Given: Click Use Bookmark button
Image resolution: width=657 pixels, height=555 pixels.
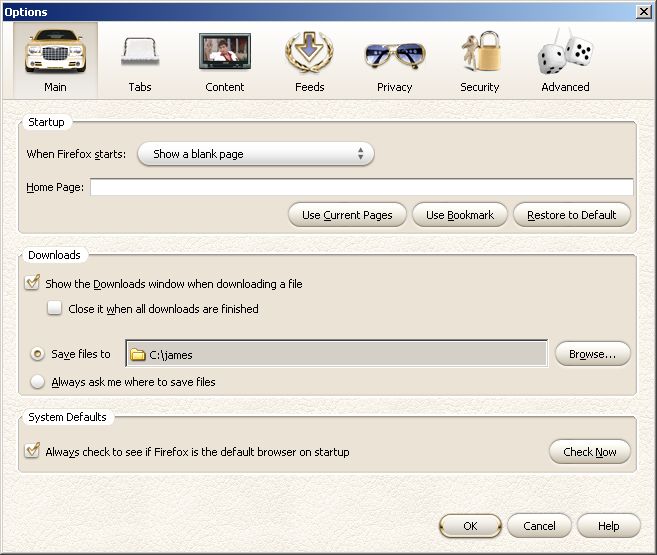Looking at the screenshot, I should click(x=460, y=215).
